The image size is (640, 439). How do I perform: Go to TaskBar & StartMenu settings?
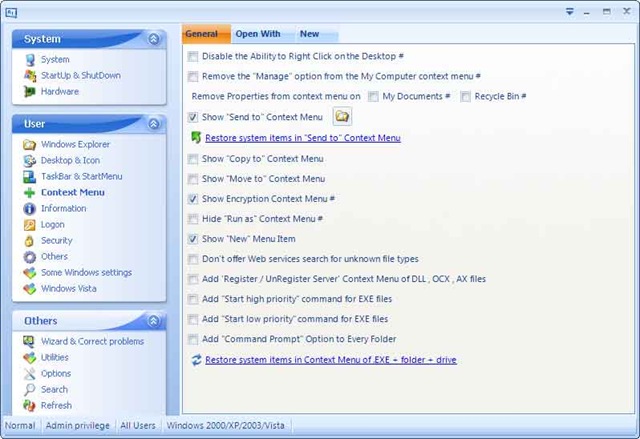[x=81, y=176]
